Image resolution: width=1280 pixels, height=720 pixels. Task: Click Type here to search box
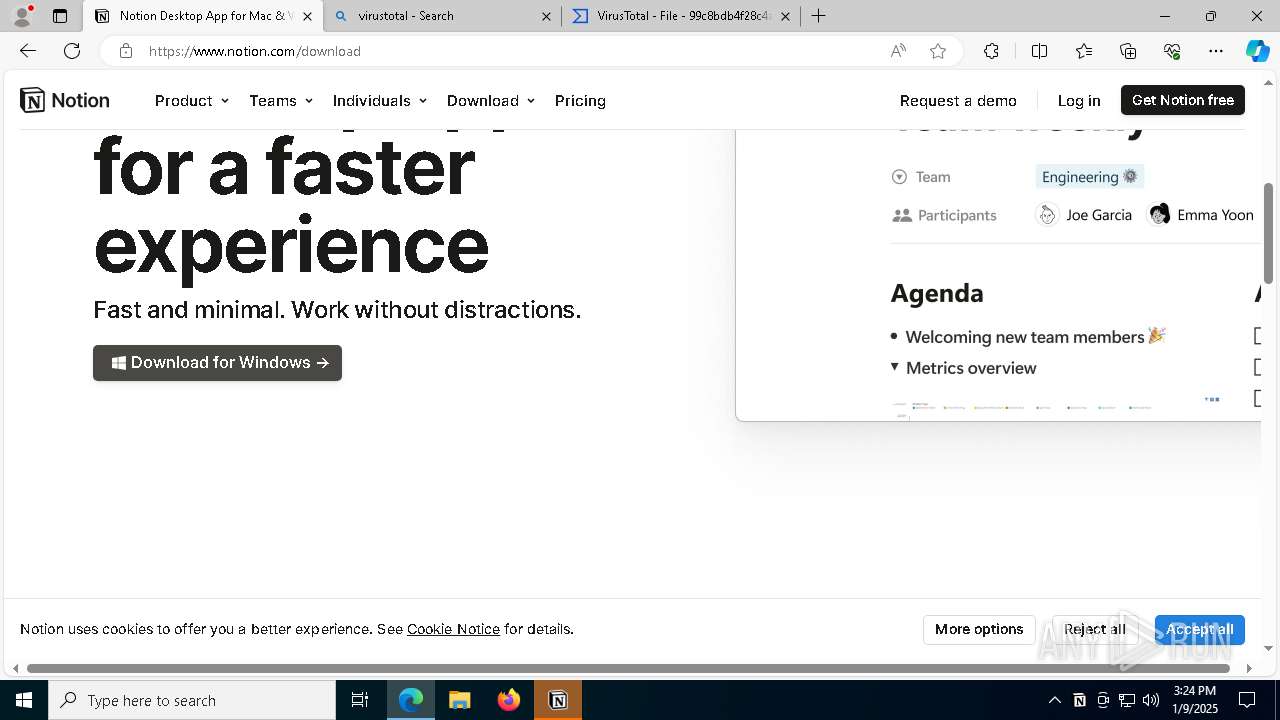point(192,700)
